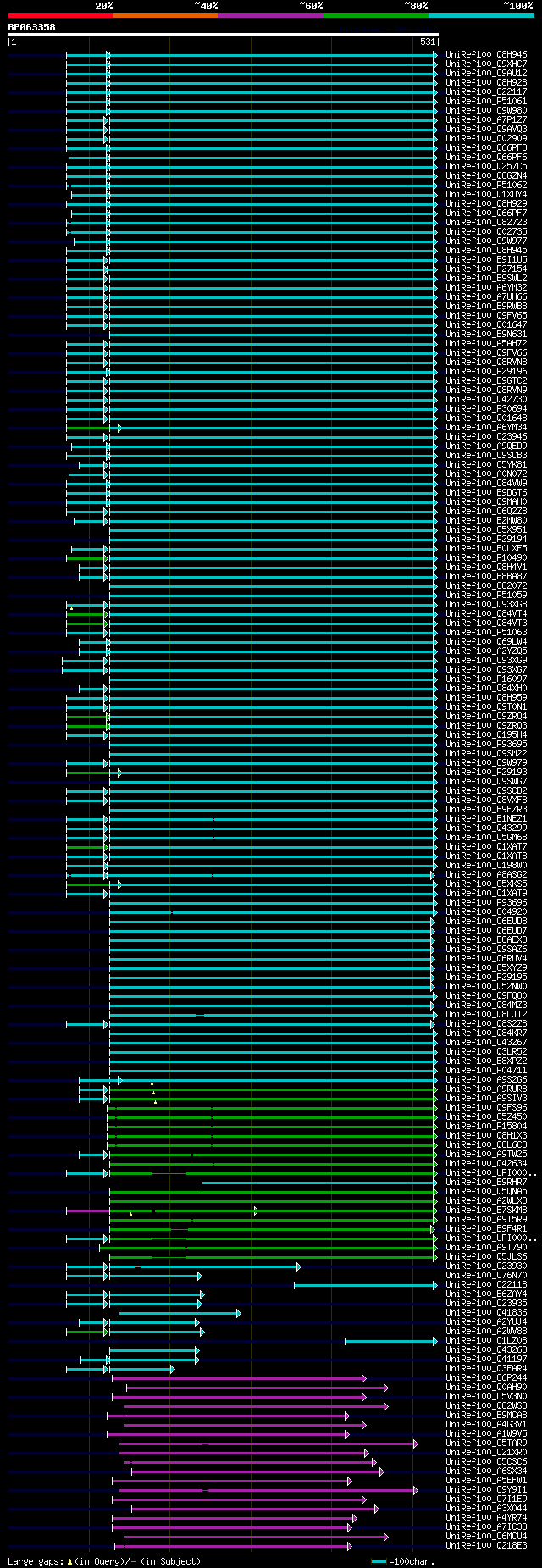Select hit UniRef100_A9TW25
The height and width of the screenshot is (1568, 542).
tap(486, 1155)
